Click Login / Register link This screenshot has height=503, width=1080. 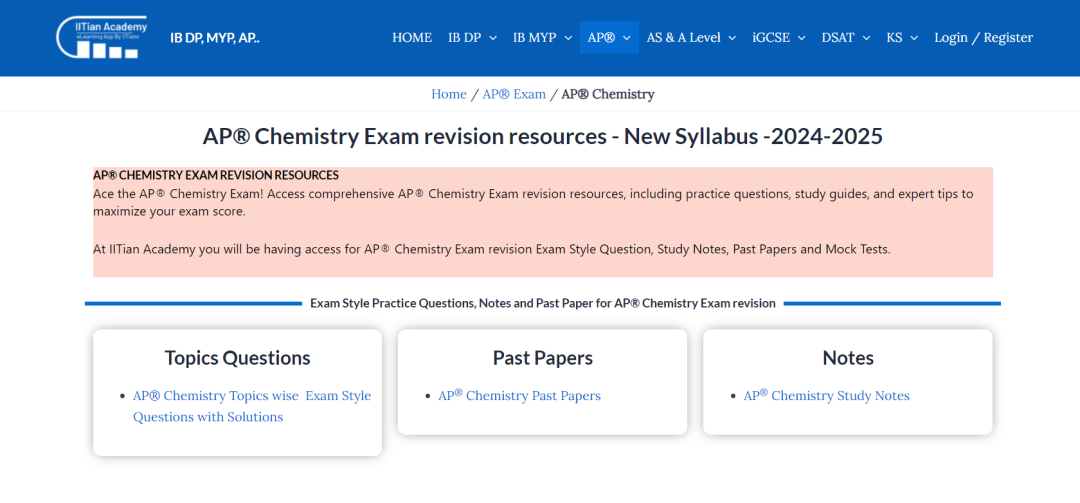(984, 37)
